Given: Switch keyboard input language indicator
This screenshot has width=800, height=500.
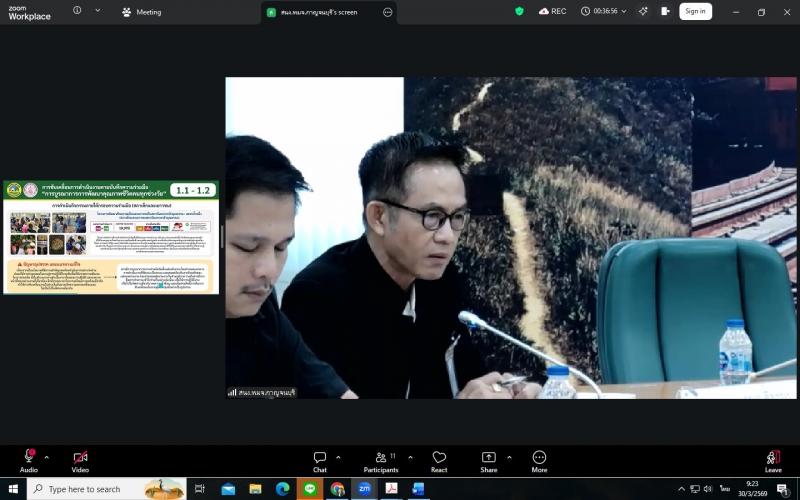Looking at the screenshot, I should tap(725, 489).
